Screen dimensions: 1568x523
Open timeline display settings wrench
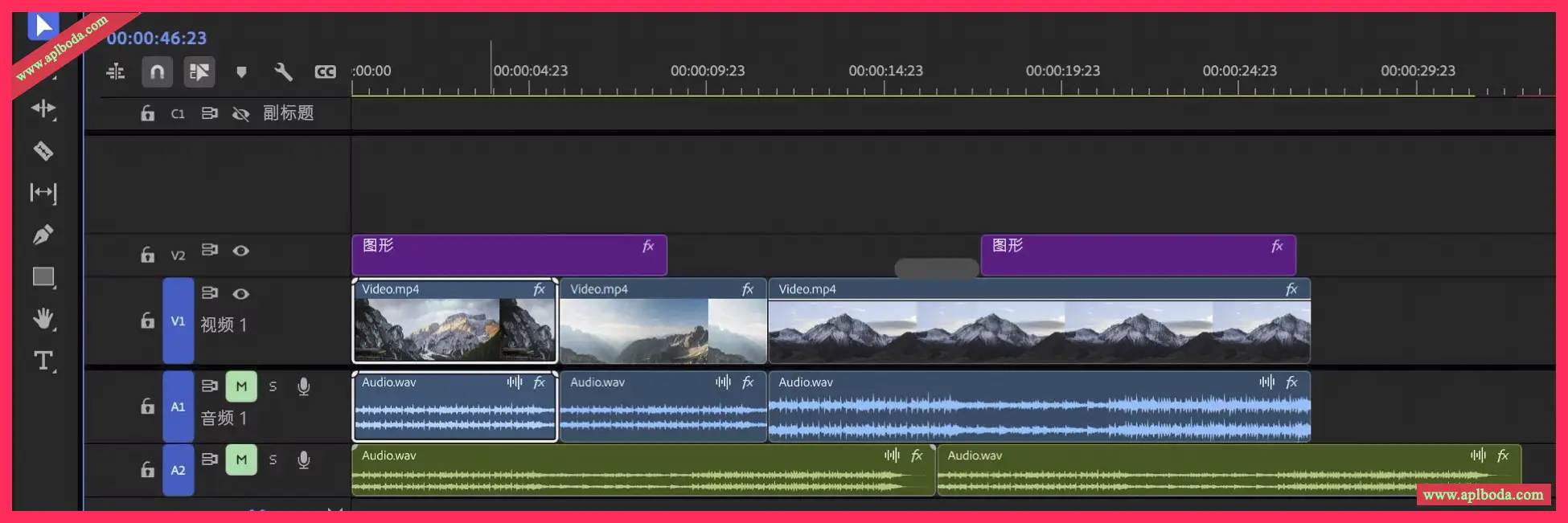tap(283, 72)
